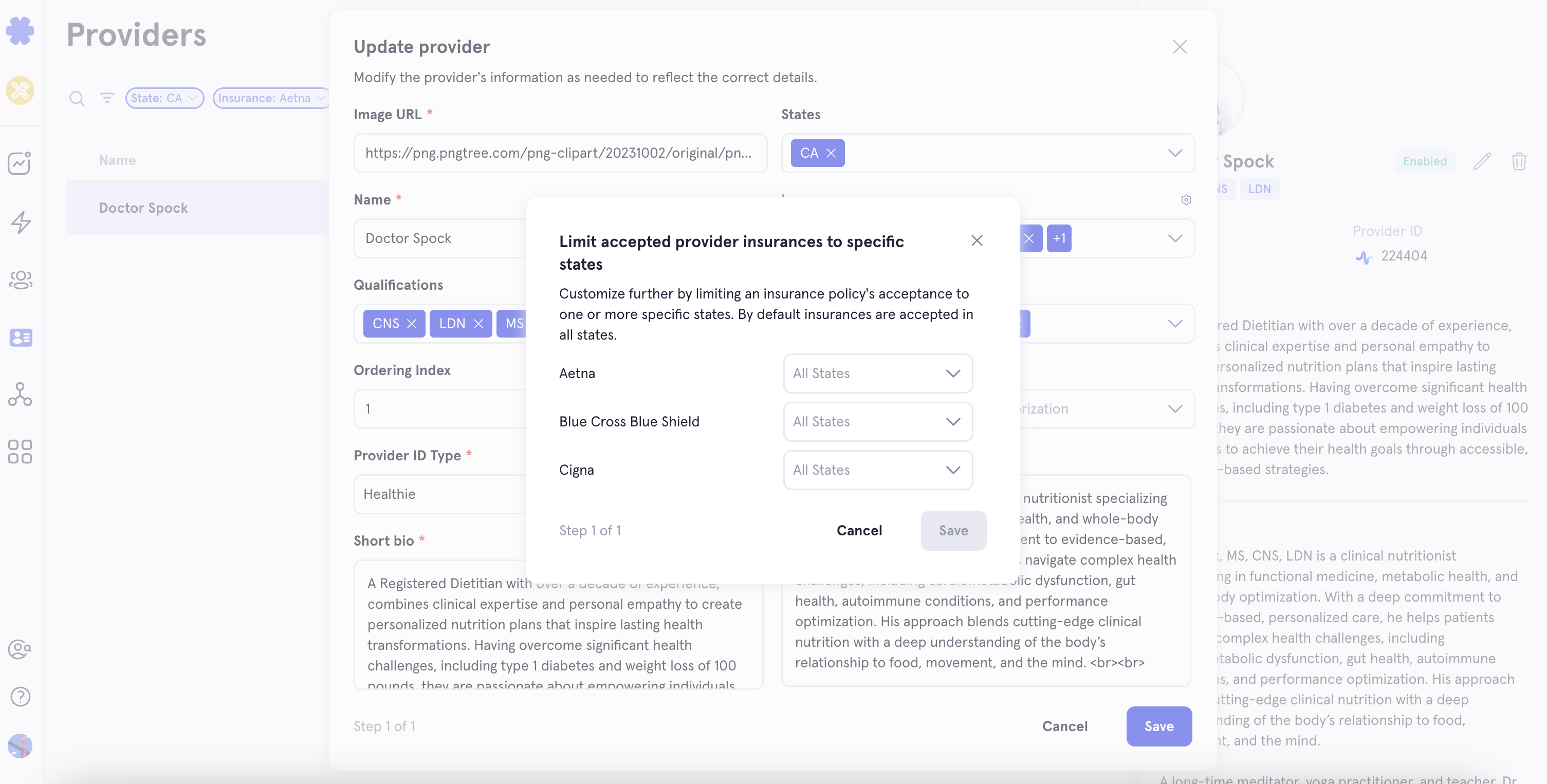Open the analytics chart sidebar icon

[20, 163]
